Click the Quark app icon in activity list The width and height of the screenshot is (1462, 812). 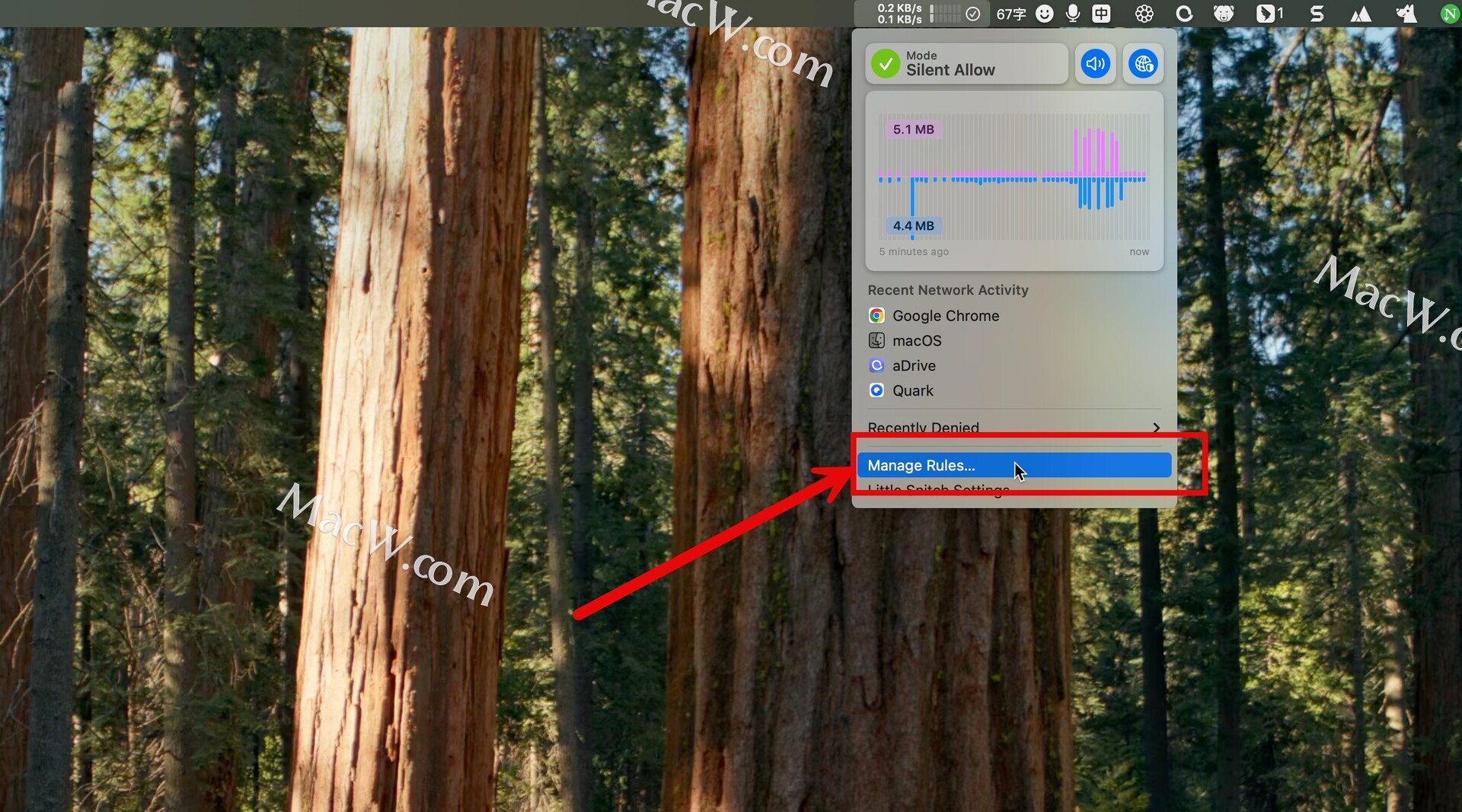click(x=876, y=390)
